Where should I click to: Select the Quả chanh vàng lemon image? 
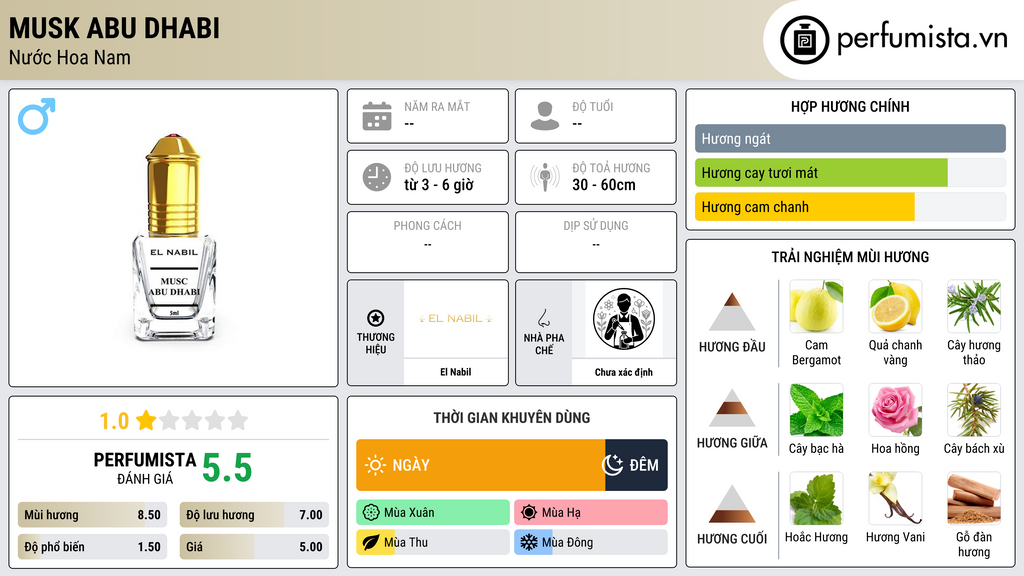[895, 306]
